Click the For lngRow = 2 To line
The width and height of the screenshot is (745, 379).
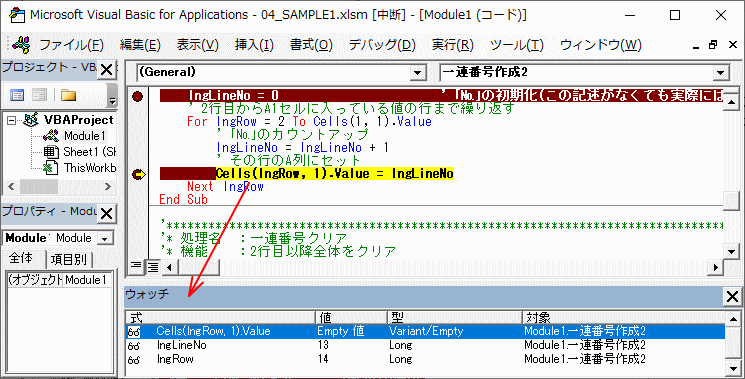click(309, 122)
